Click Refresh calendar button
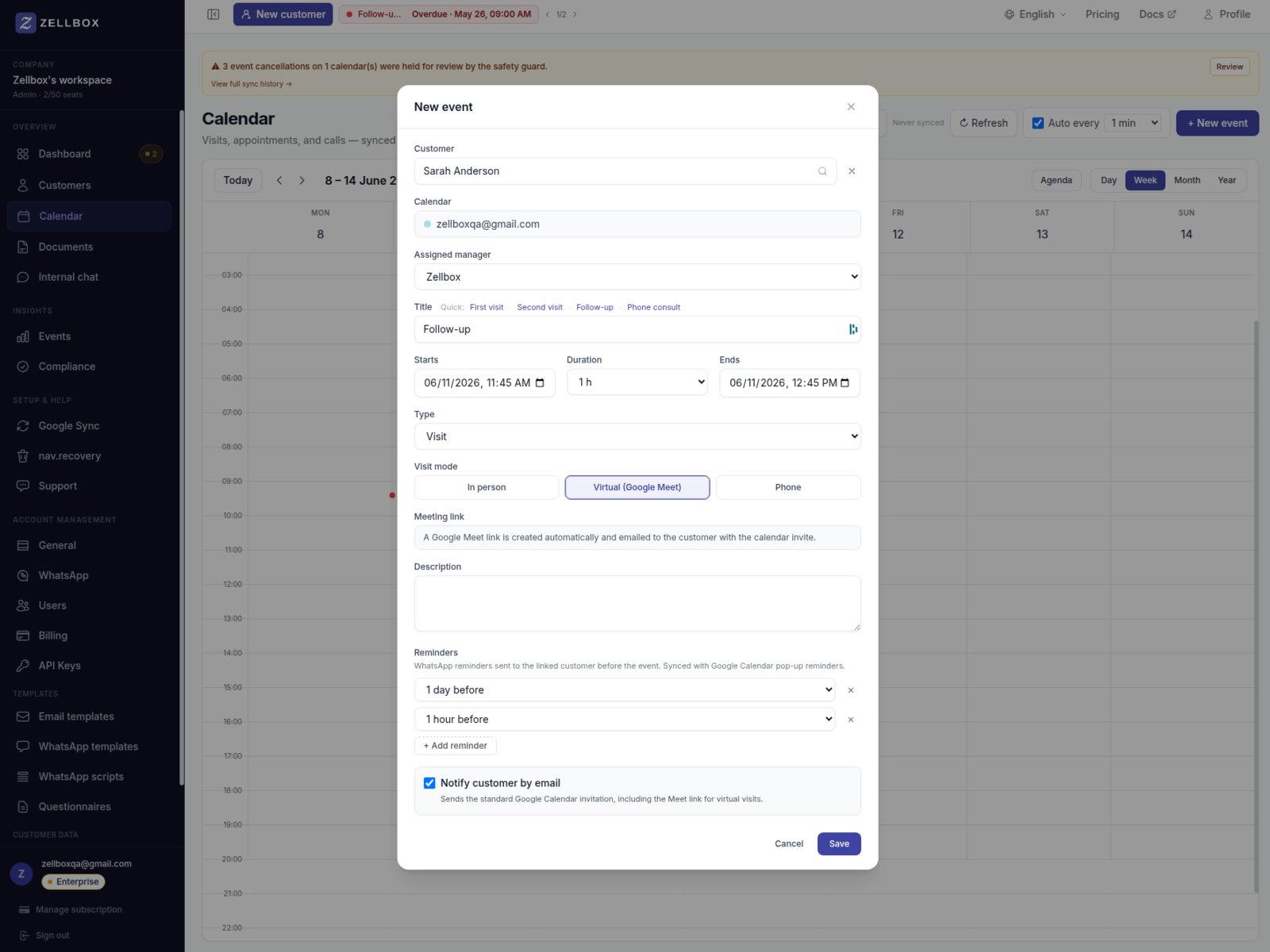The height and width of the screenshot is (952, 1270). tap(983, 123)
